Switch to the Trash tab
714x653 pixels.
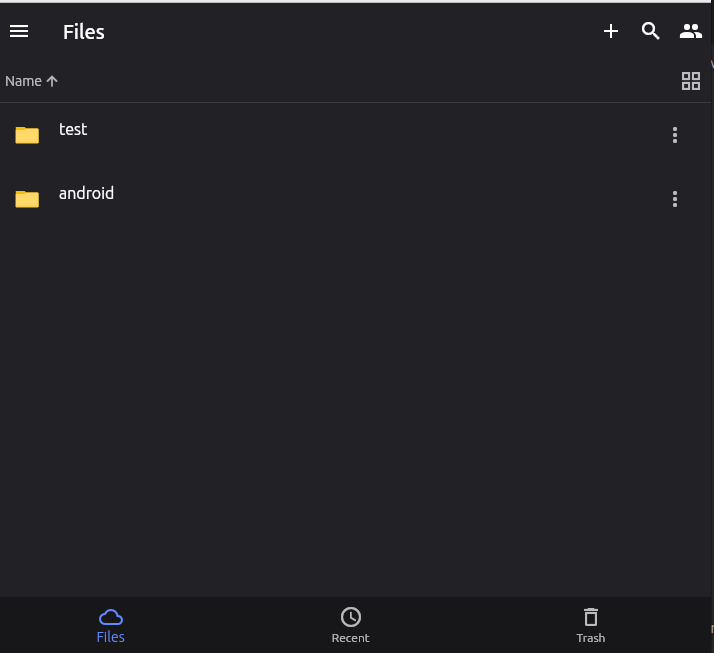(x=590, y=625)
